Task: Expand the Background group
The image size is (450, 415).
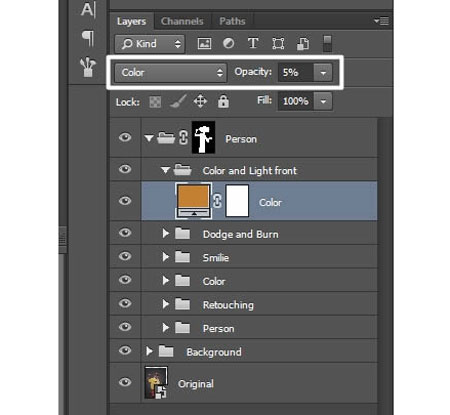Action: 149,351
